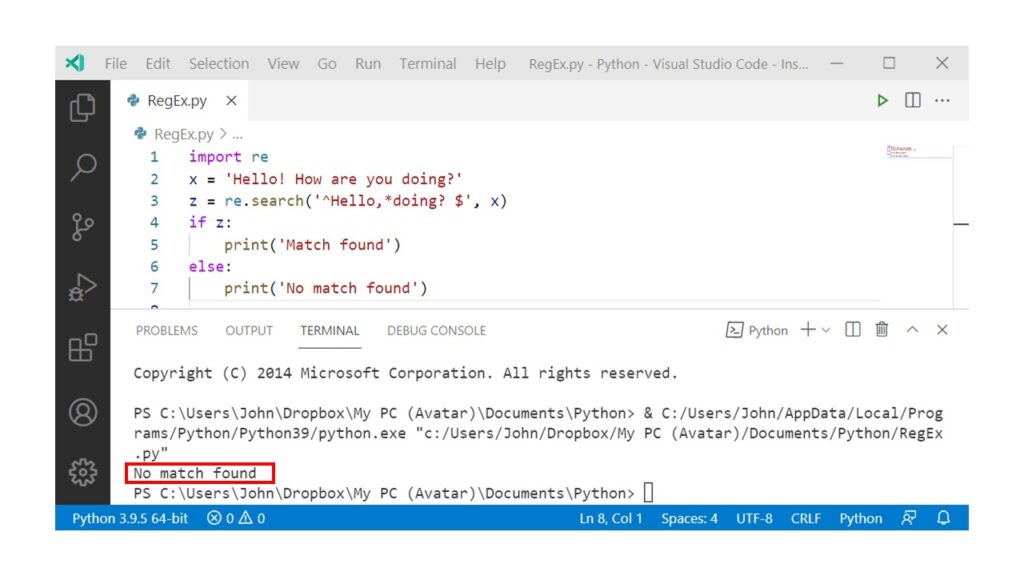Toggle split terminal view

tap(852, 330)
